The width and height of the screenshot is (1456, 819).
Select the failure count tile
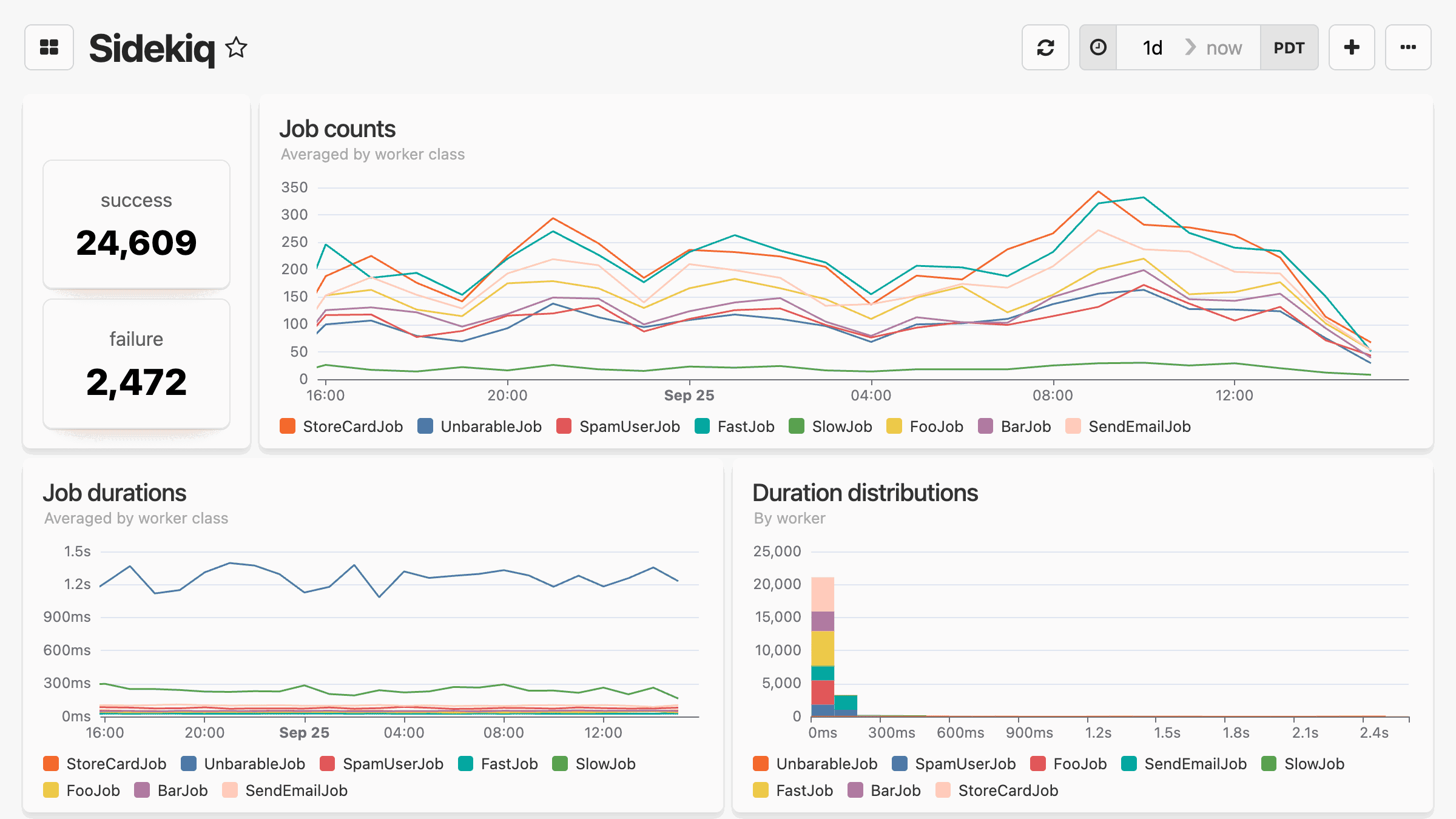coord(136,364)
